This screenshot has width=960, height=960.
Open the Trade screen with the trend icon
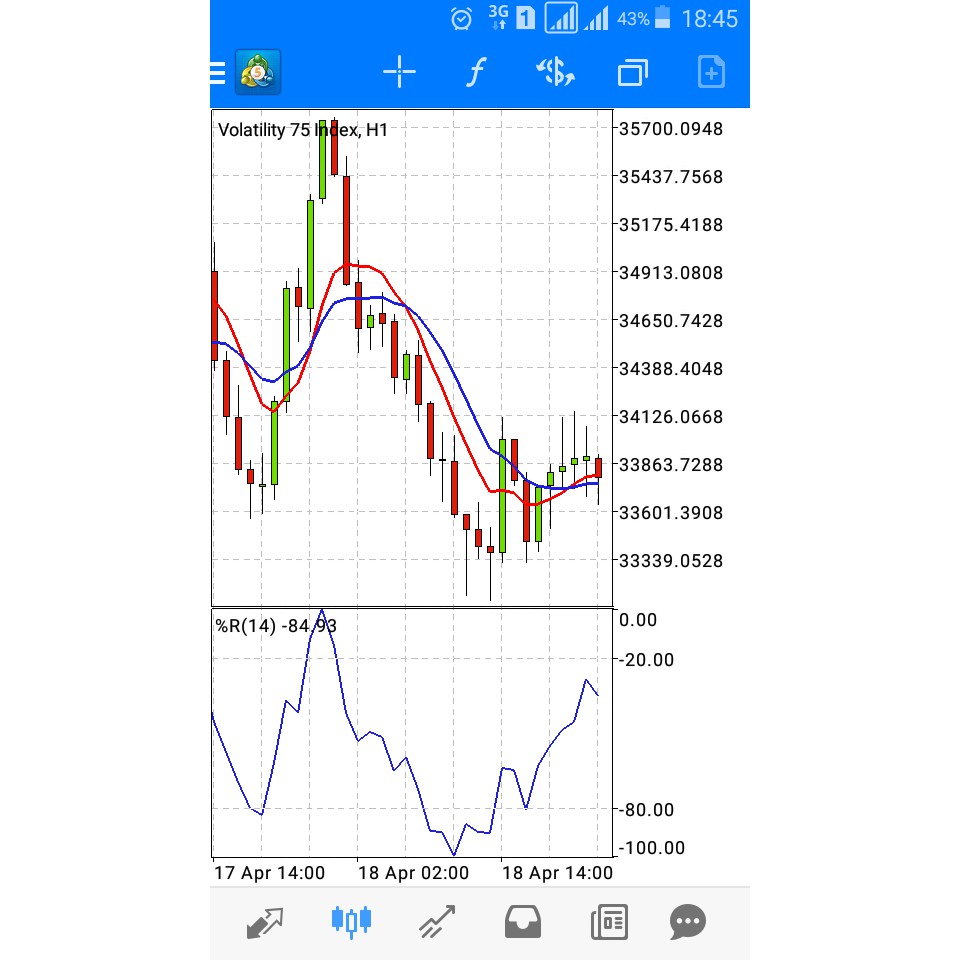(436, 921)
